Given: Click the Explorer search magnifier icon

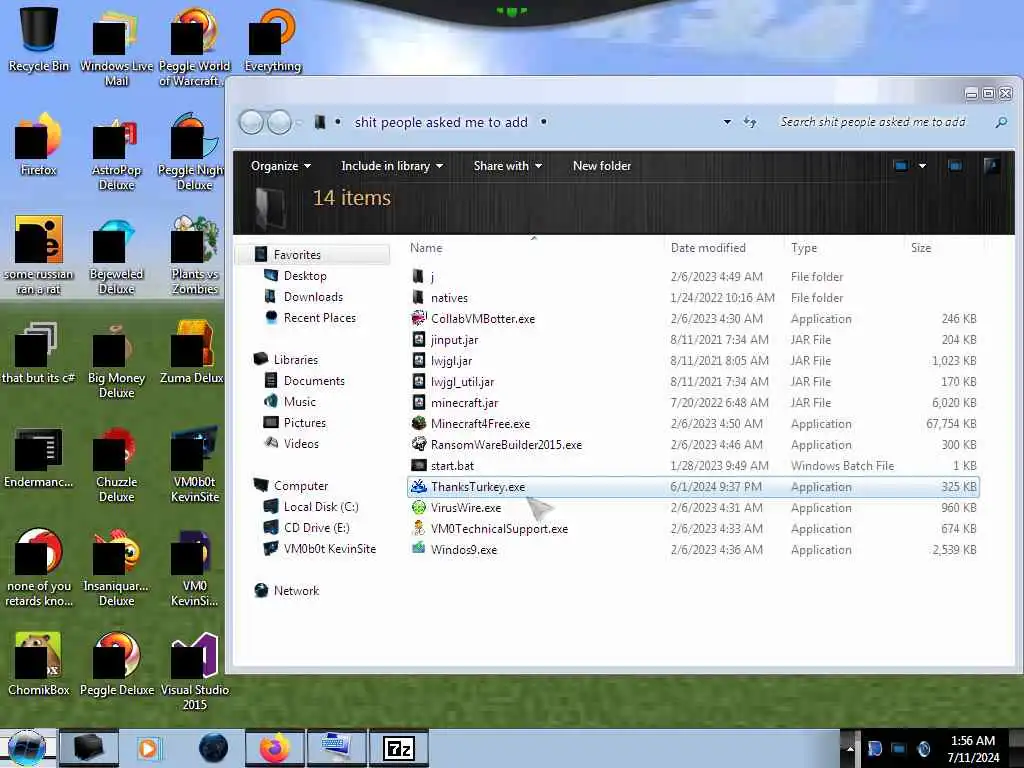Looking at the screenshot, I should coord(1000,122).
